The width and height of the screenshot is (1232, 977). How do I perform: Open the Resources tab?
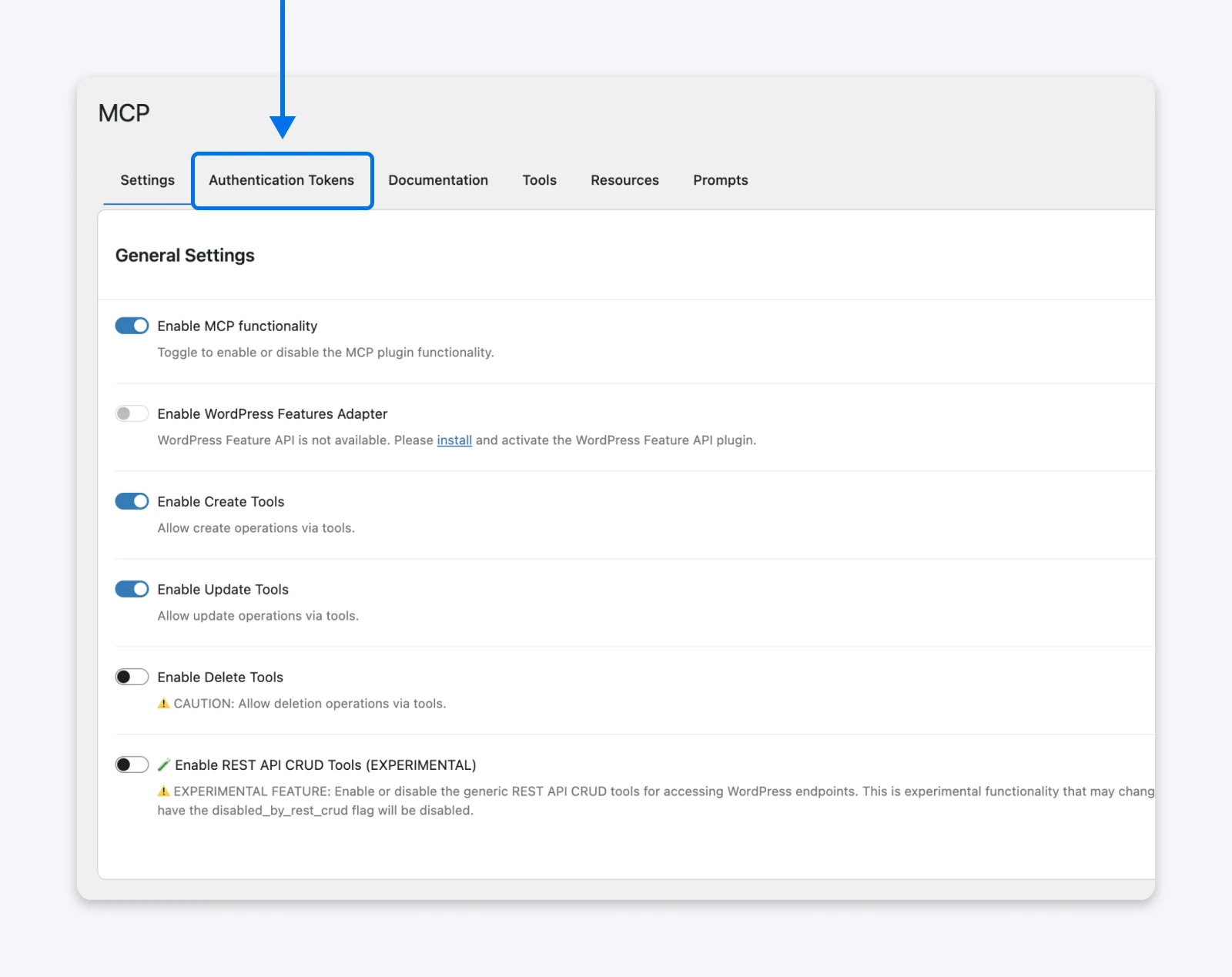[624, 180]
